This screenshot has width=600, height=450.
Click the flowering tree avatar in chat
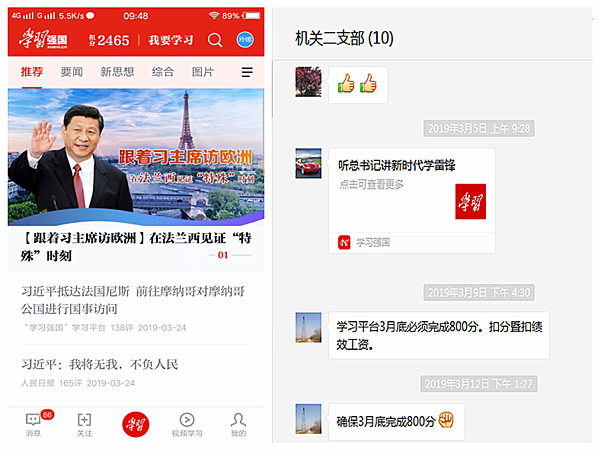point(308,82)
